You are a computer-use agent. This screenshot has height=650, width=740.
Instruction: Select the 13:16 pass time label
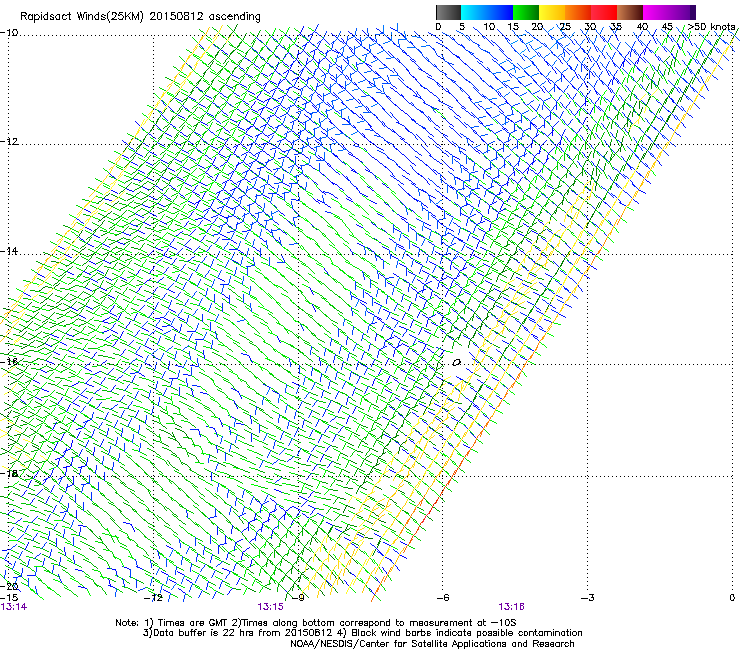512,607
